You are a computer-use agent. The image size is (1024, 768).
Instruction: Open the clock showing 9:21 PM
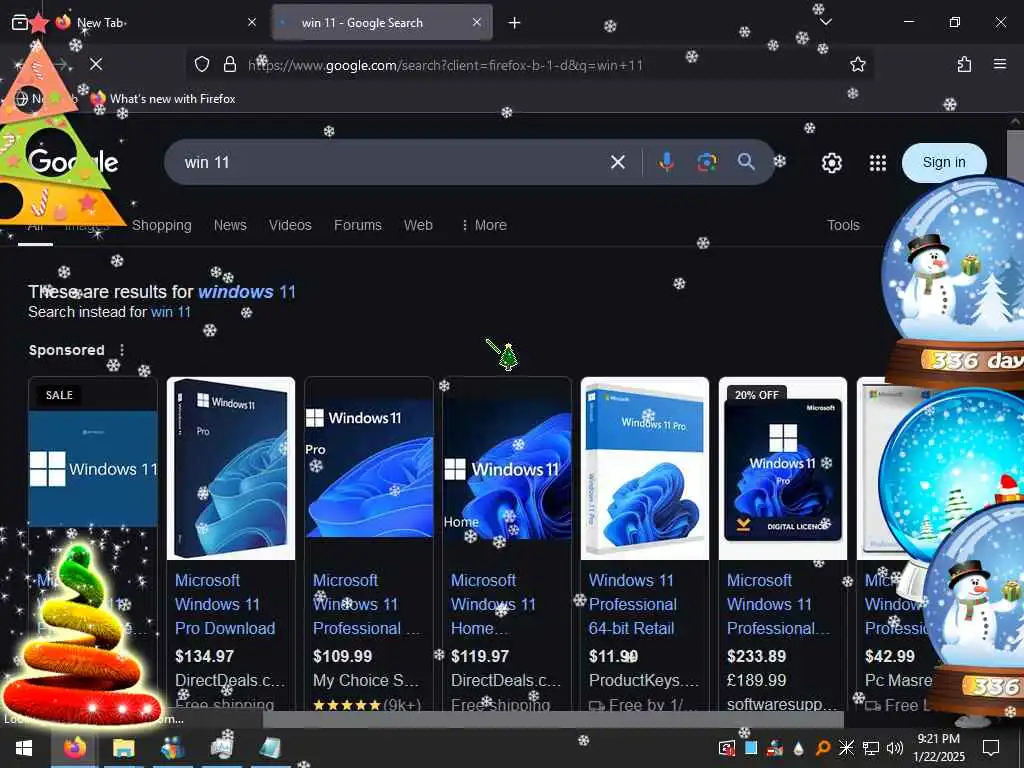[x=938, y=748]
